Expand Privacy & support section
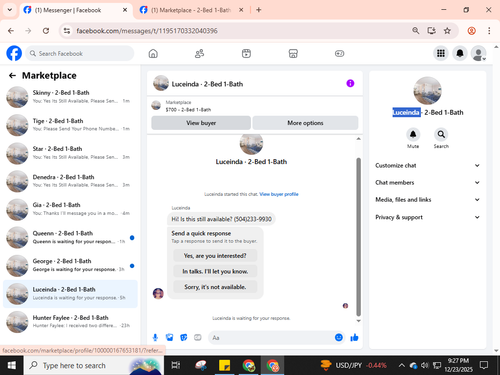The image size is (500, 375). (428, 217)
